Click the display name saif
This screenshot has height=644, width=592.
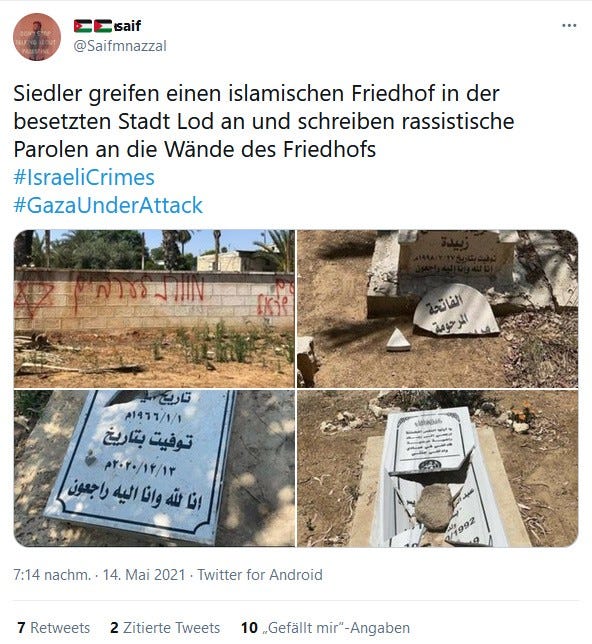pyautogui.click(x=127, y=26)
